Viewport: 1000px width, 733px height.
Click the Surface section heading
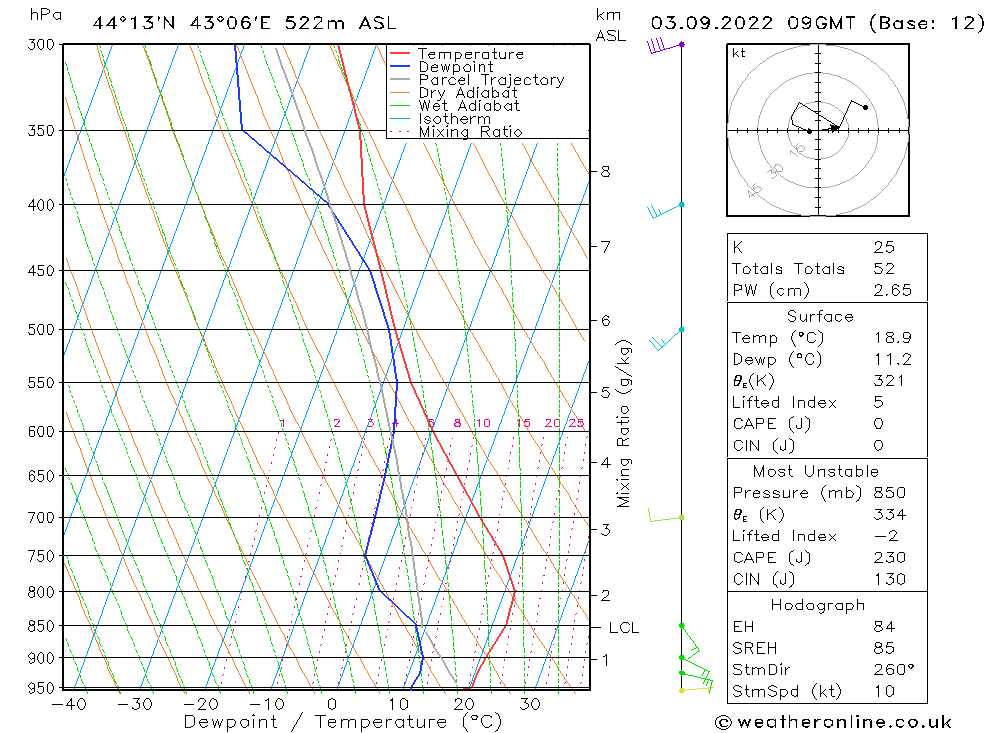tap(820, 316)
